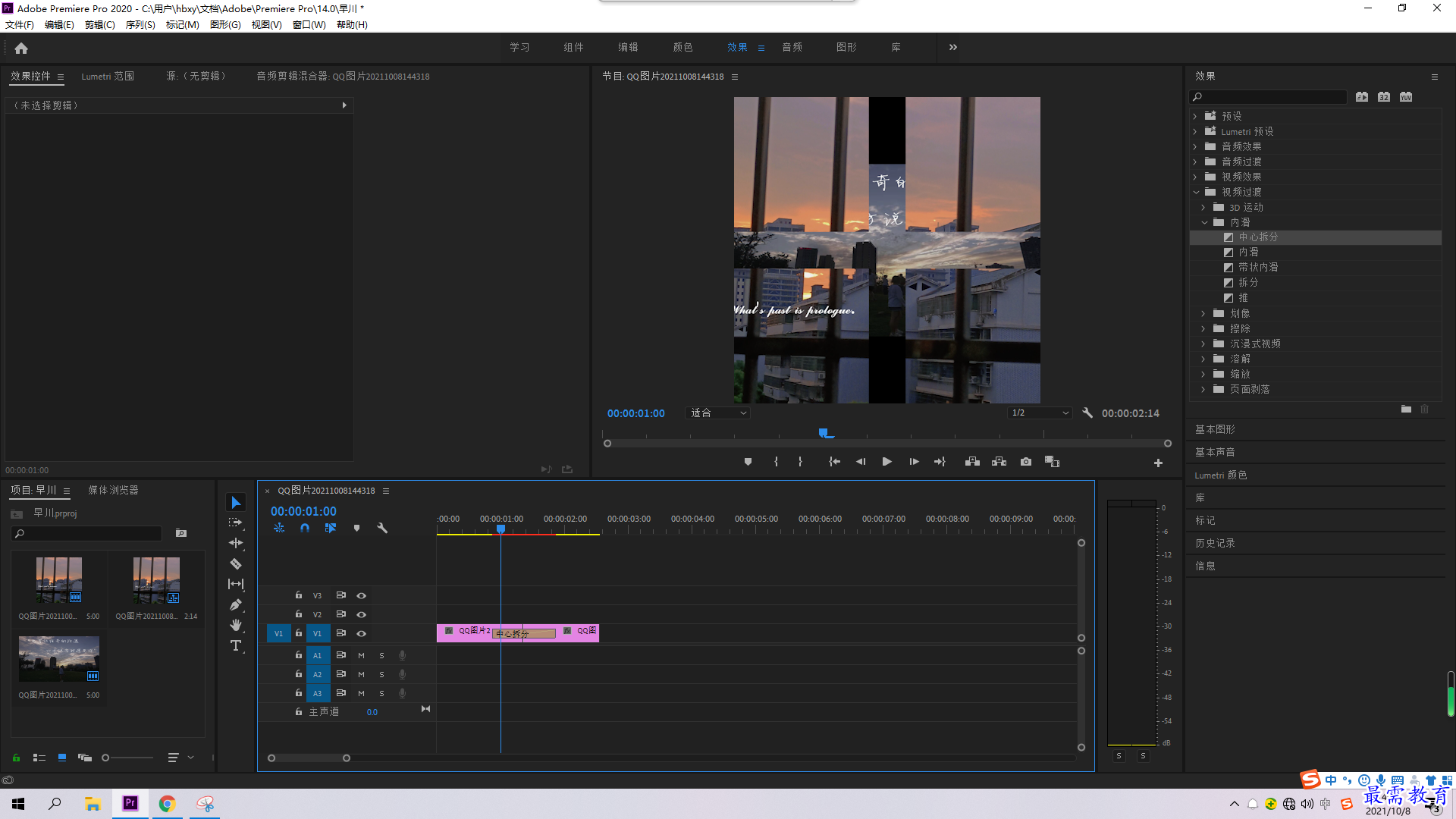This screenshot has width=1456, height=819.
Task: Open the 基本声音 panel
Action: coord(1215,453)
